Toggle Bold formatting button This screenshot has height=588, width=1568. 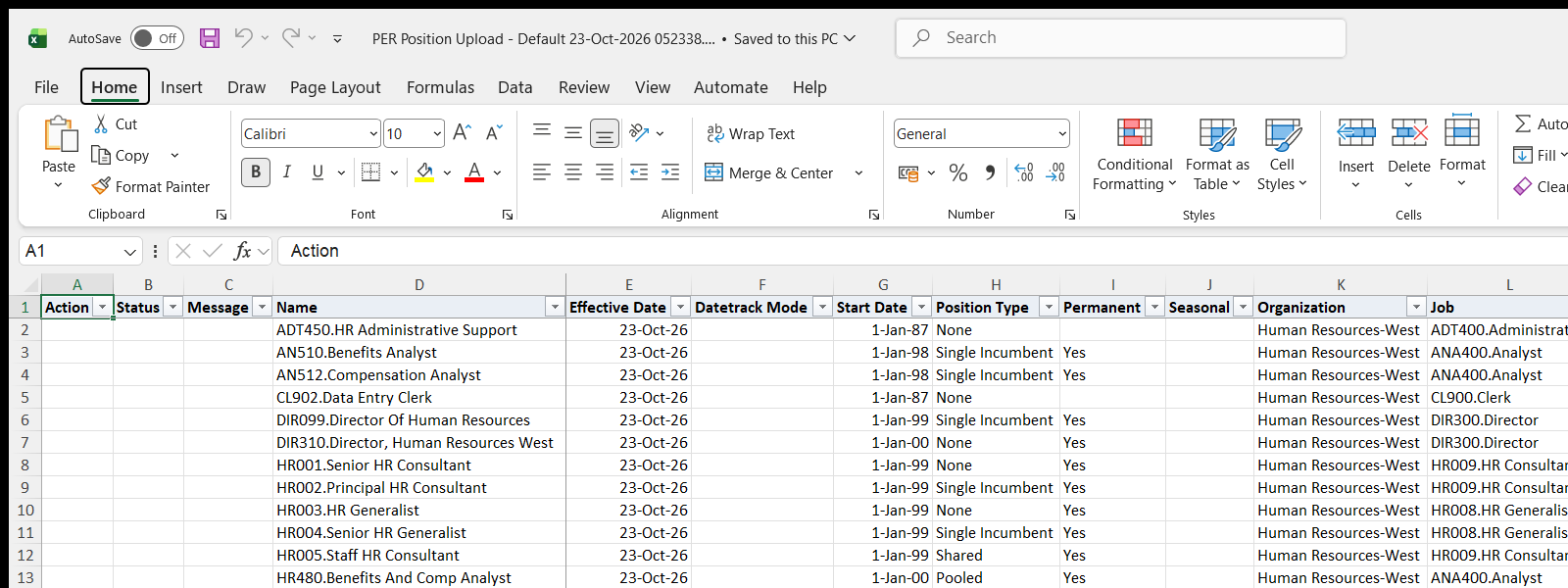256,172
